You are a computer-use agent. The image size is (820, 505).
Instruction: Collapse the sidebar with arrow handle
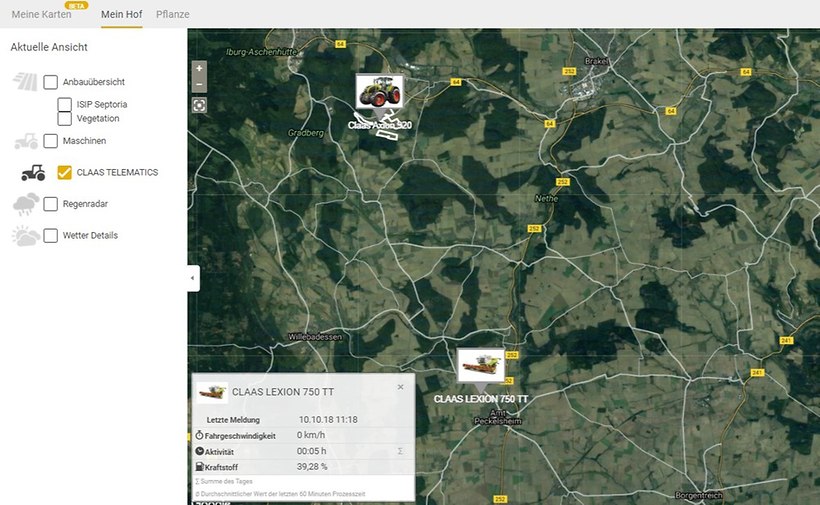click(193, 278)
